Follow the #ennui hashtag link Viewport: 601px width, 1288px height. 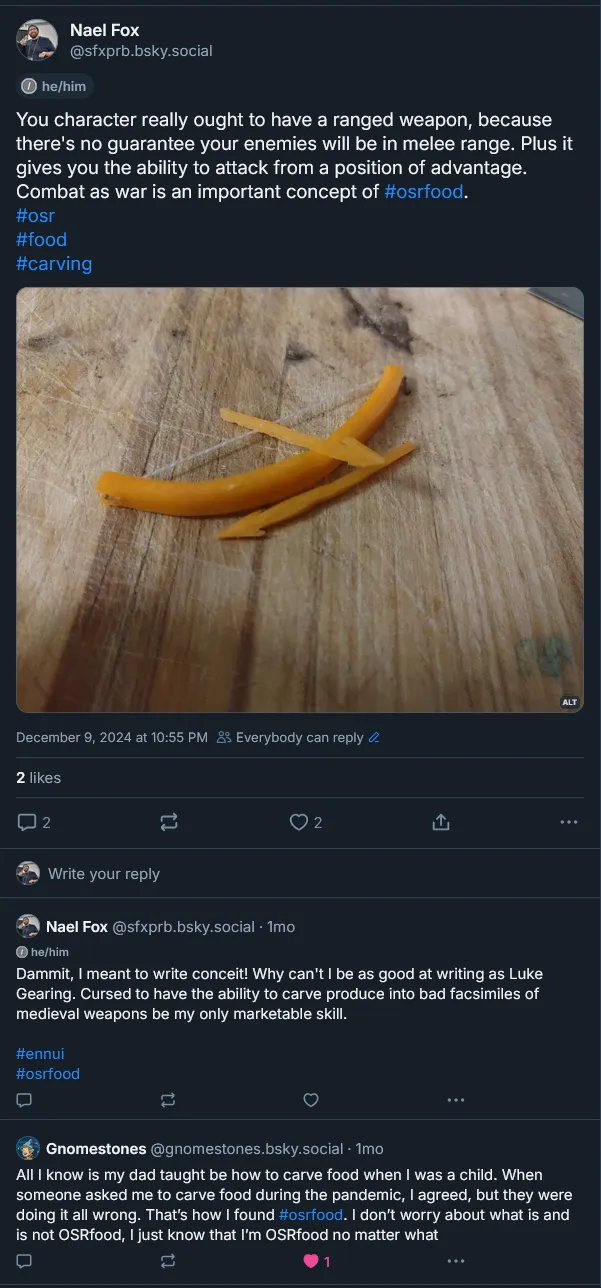click(x=40, y=1053)
